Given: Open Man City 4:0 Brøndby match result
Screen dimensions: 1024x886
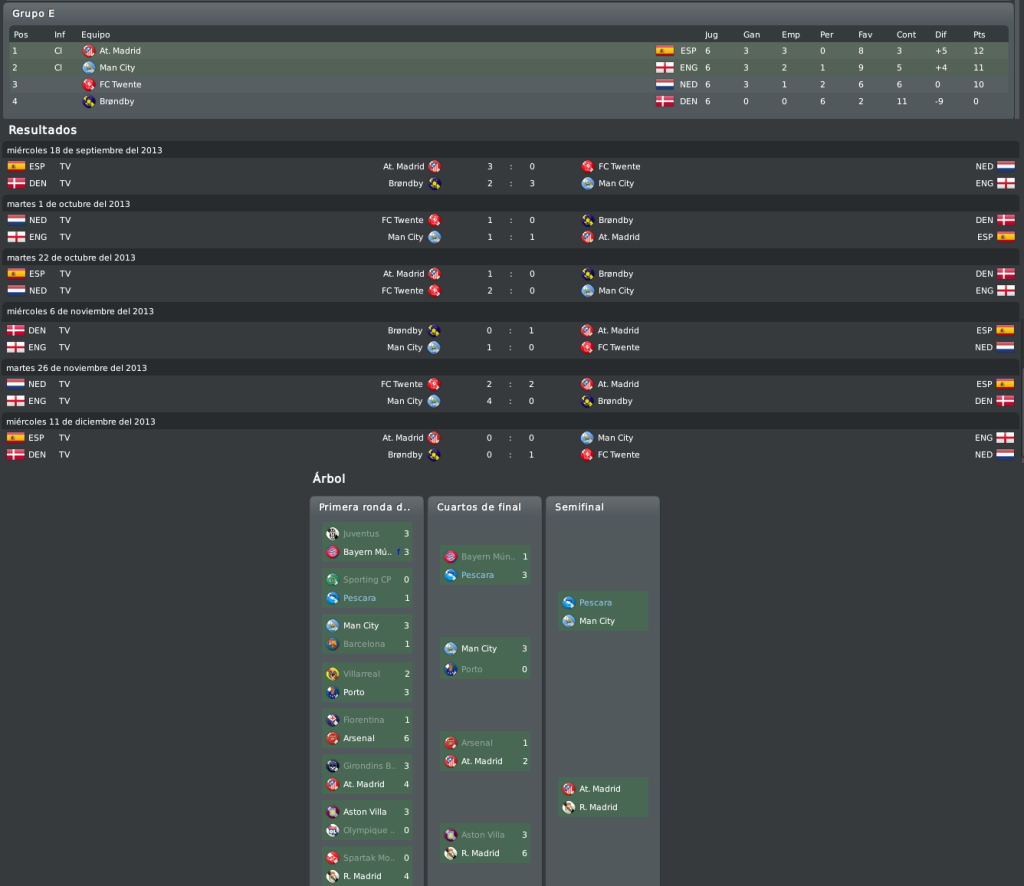Looking at the screenshot, I should coord(511,402).
